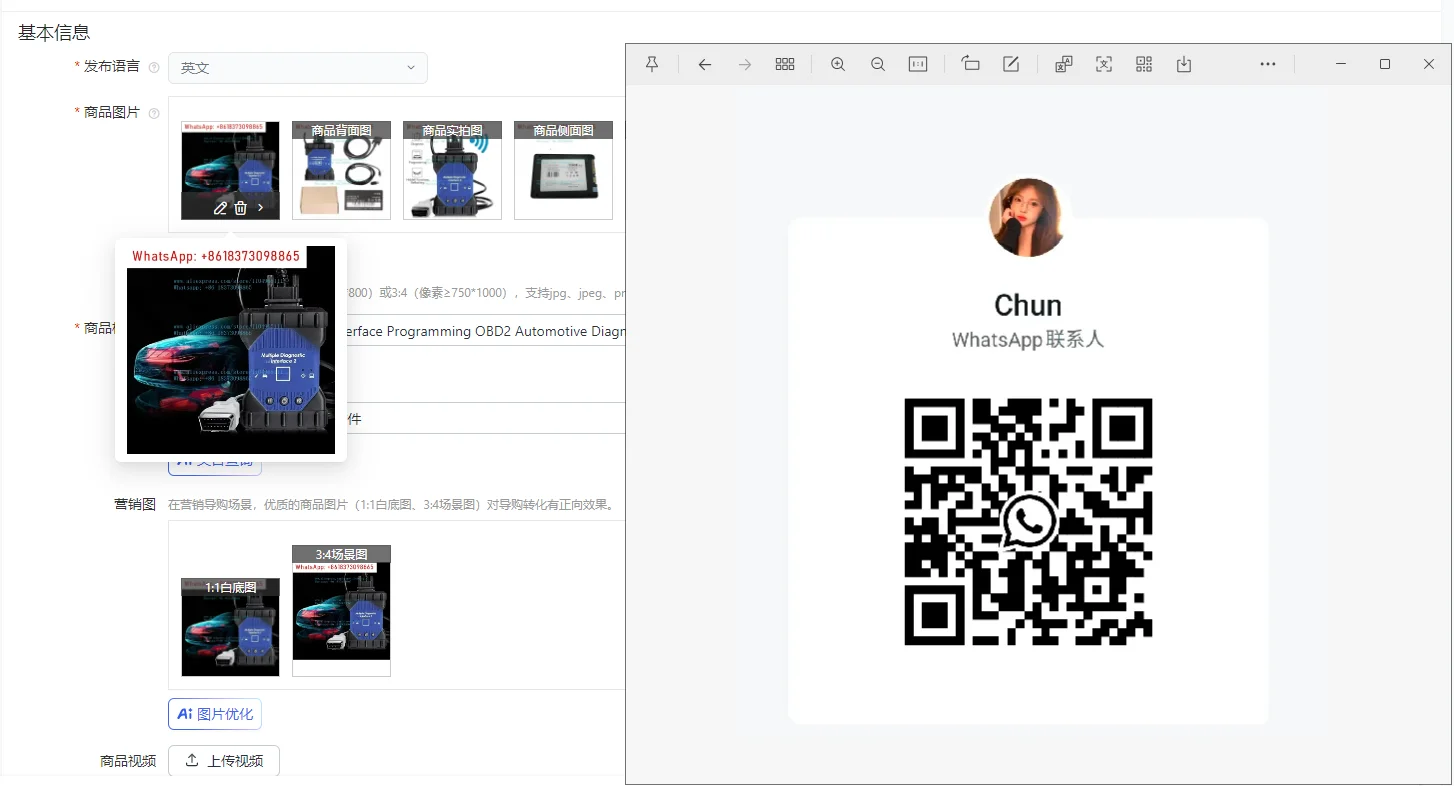Minimize the image viewer window

tap(1341, 64)
